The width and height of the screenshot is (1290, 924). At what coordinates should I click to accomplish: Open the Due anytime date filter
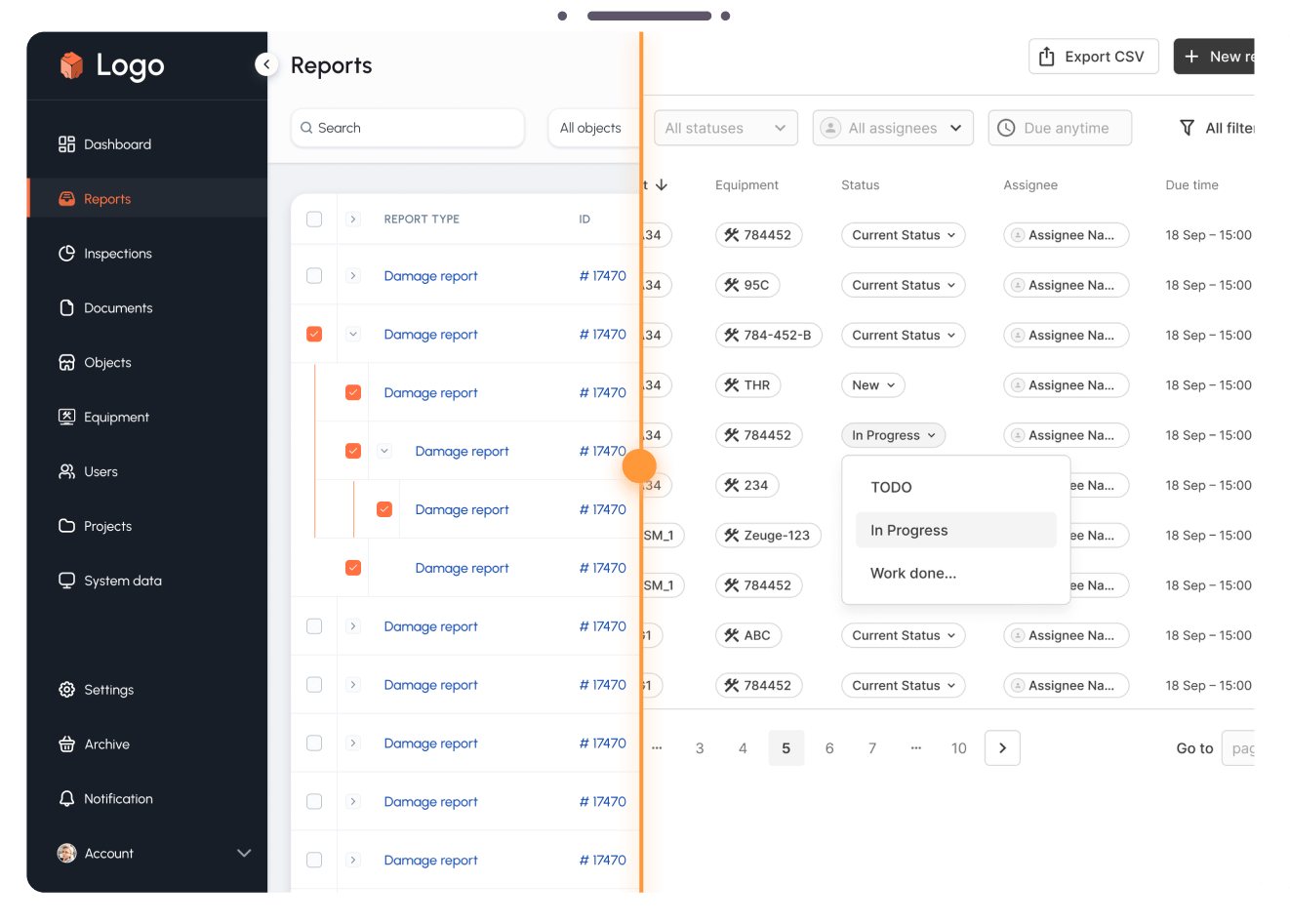pyautogui.click(x=1060, y=128)
